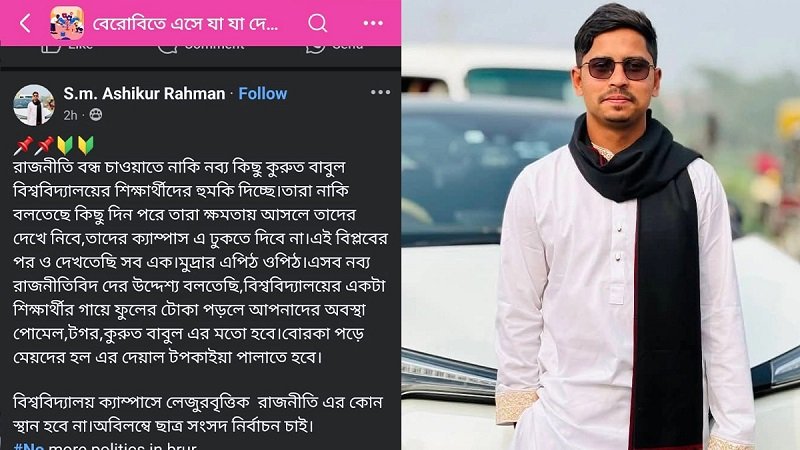Open the group avatar icon in header

(67, 23)
